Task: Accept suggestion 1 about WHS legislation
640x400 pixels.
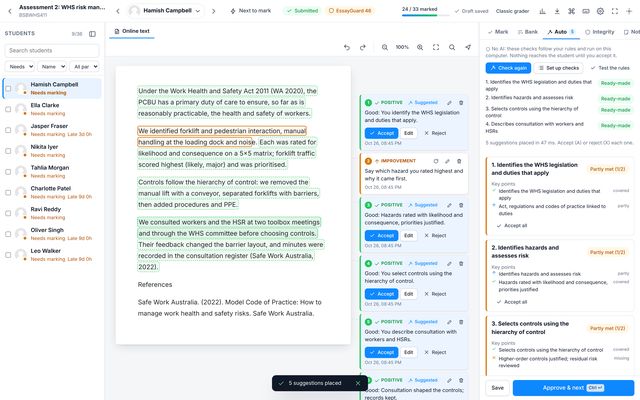Action: click(381, 133)
